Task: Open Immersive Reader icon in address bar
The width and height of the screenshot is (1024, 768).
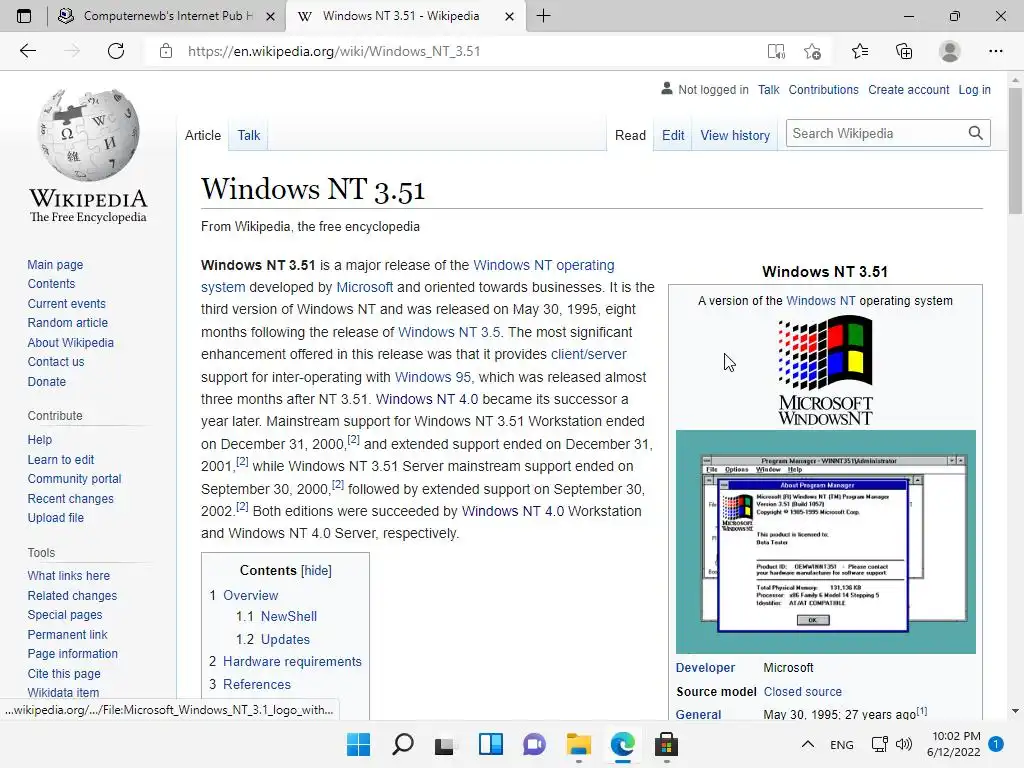Action: click(776, 51)
